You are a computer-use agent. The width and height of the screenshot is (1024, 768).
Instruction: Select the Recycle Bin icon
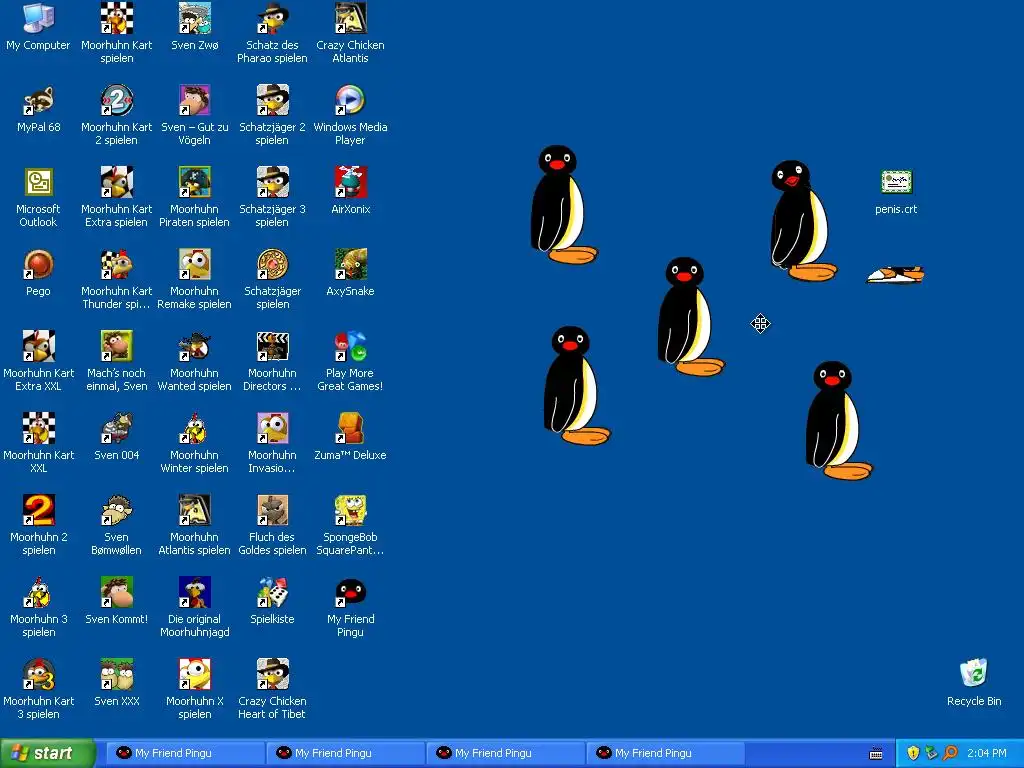[x=974, y=674]
